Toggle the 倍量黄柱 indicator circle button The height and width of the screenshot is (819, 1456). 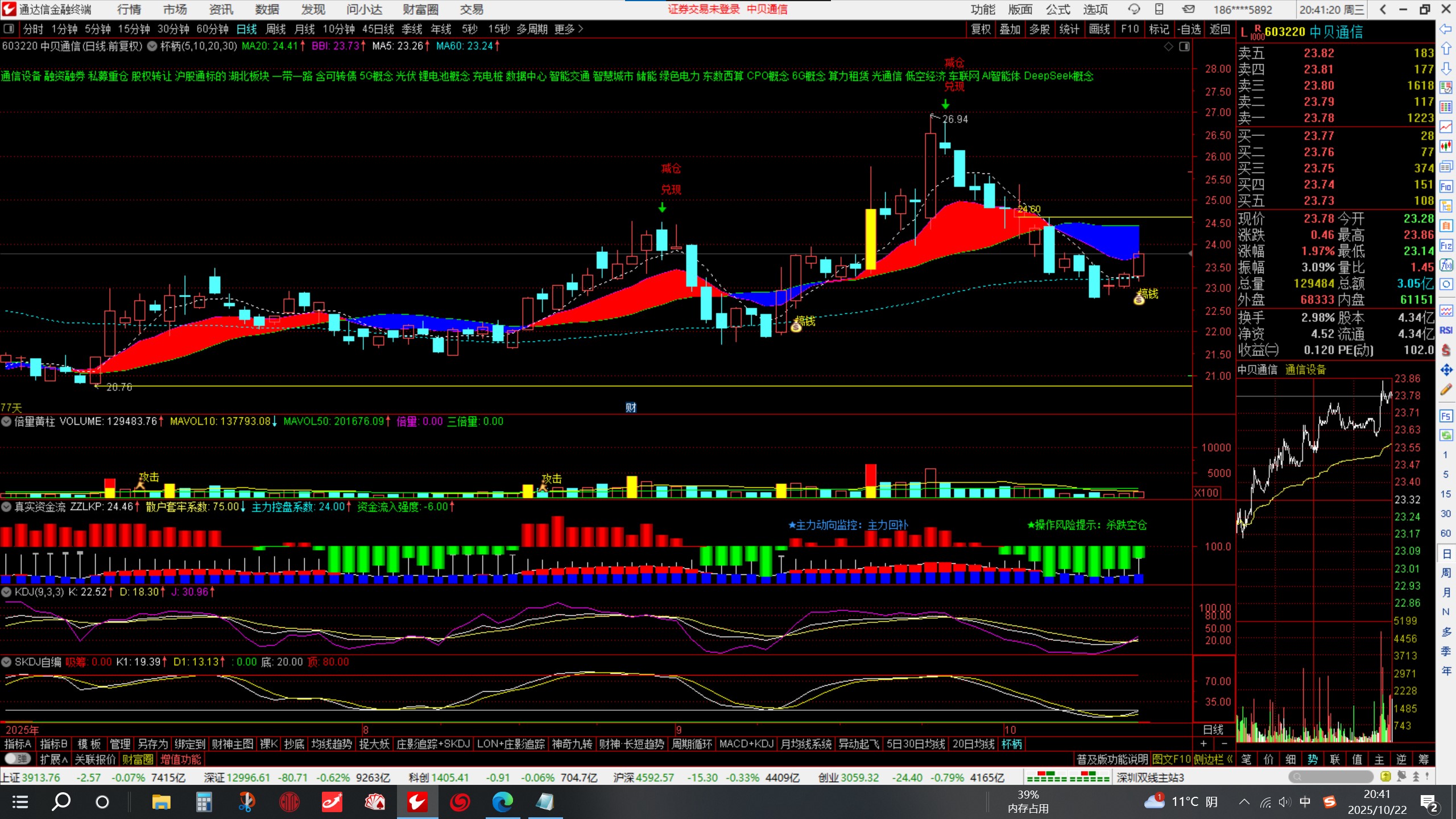6,421
